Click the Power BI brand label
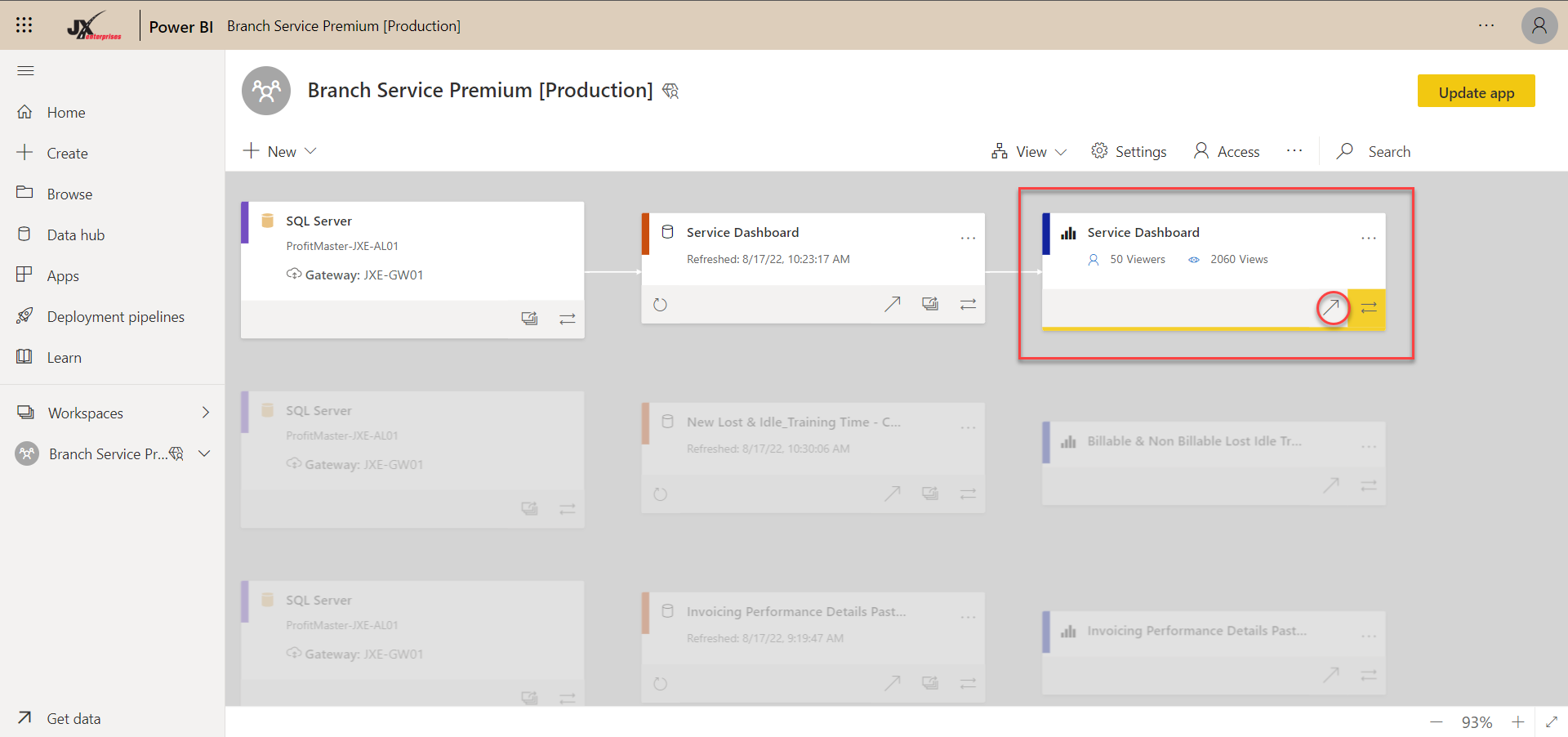This screenshot has width=1568, height=737. click(x=180, y=26)
